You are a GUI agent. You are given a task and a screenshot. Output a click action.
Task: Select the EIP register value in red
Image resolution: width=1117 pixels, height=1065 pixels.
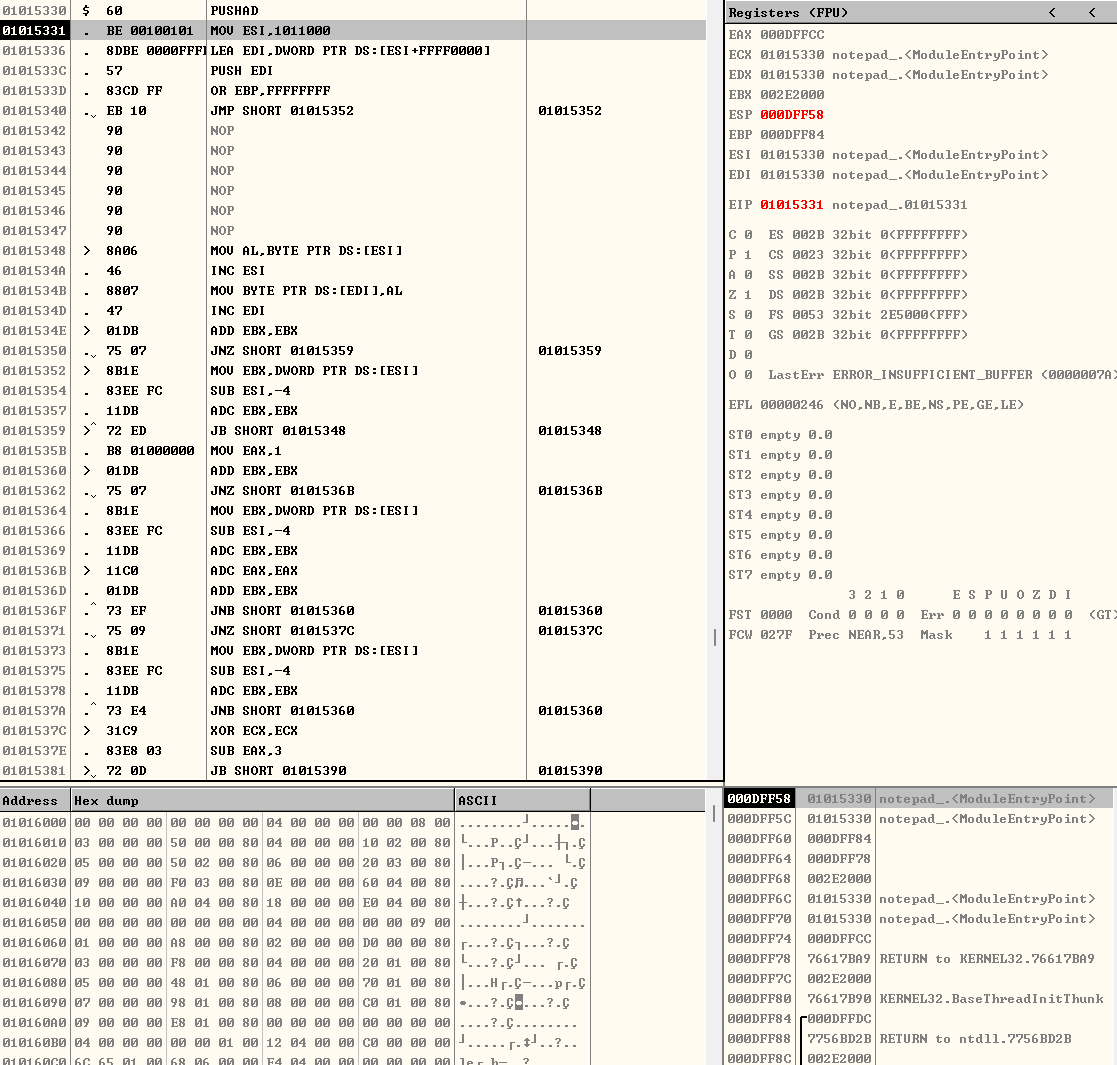[791, 204]
